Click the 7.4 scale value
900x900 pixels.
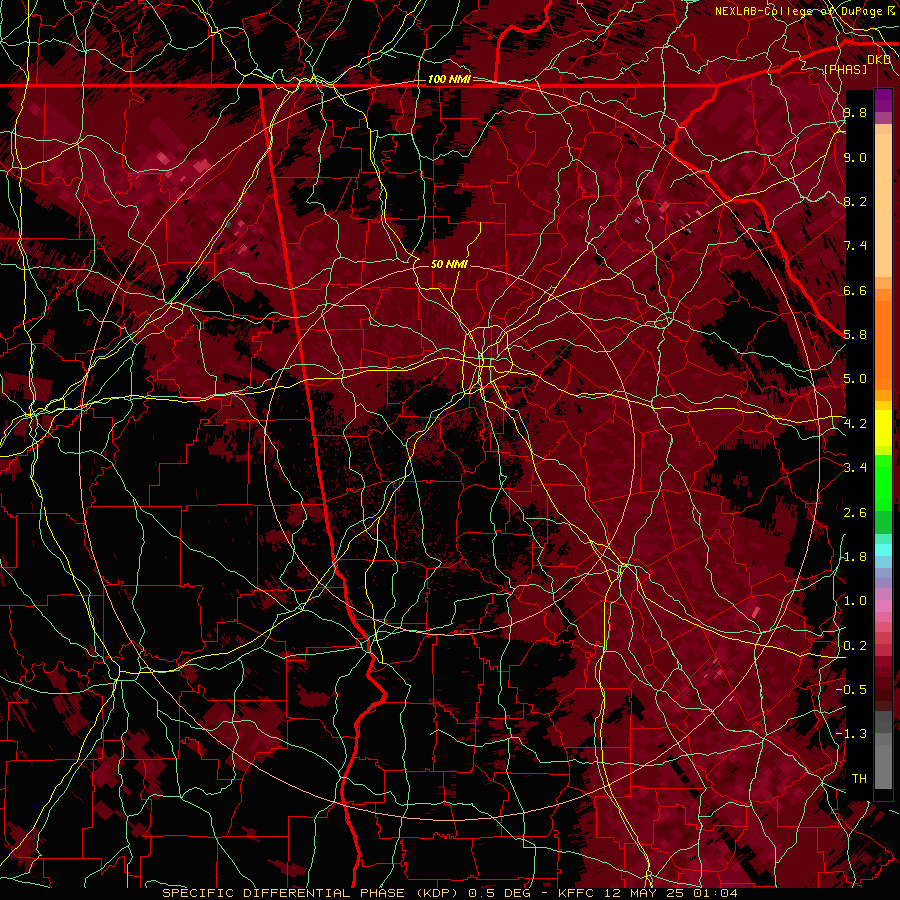(855, 246)
